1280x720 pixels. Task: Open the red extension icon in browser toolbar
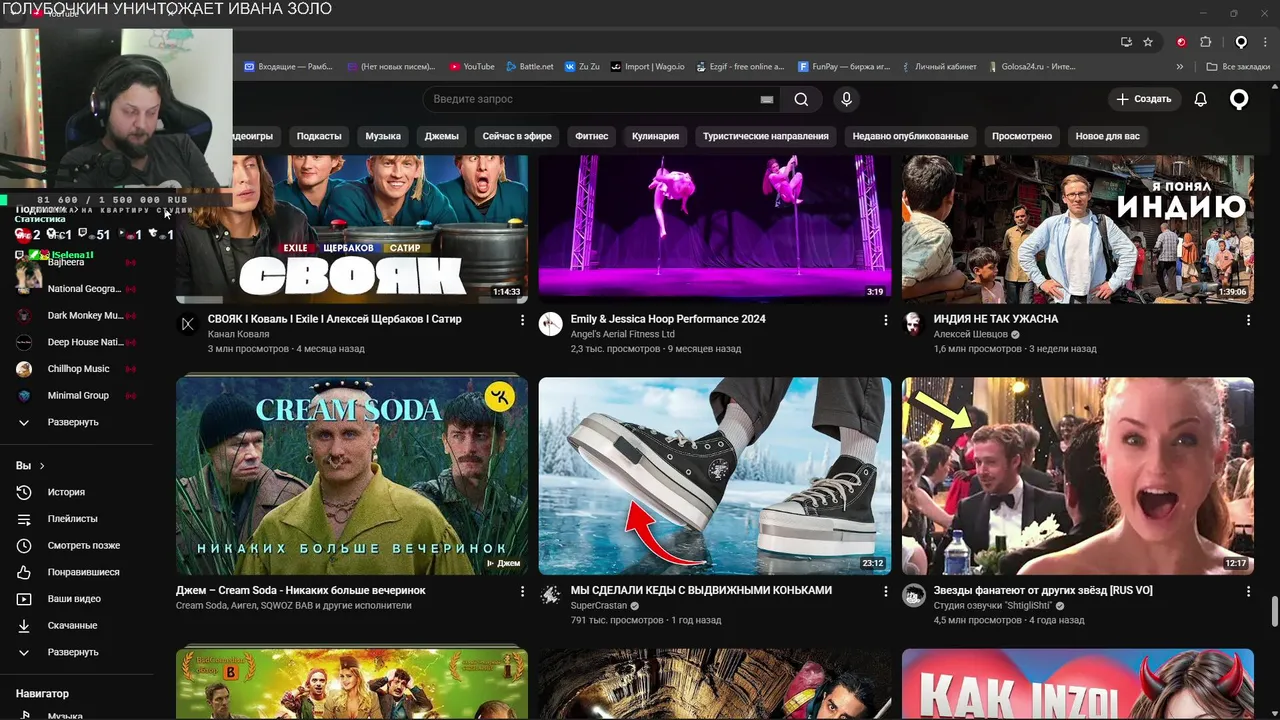pyautogui.click(x=1181, y=42)
